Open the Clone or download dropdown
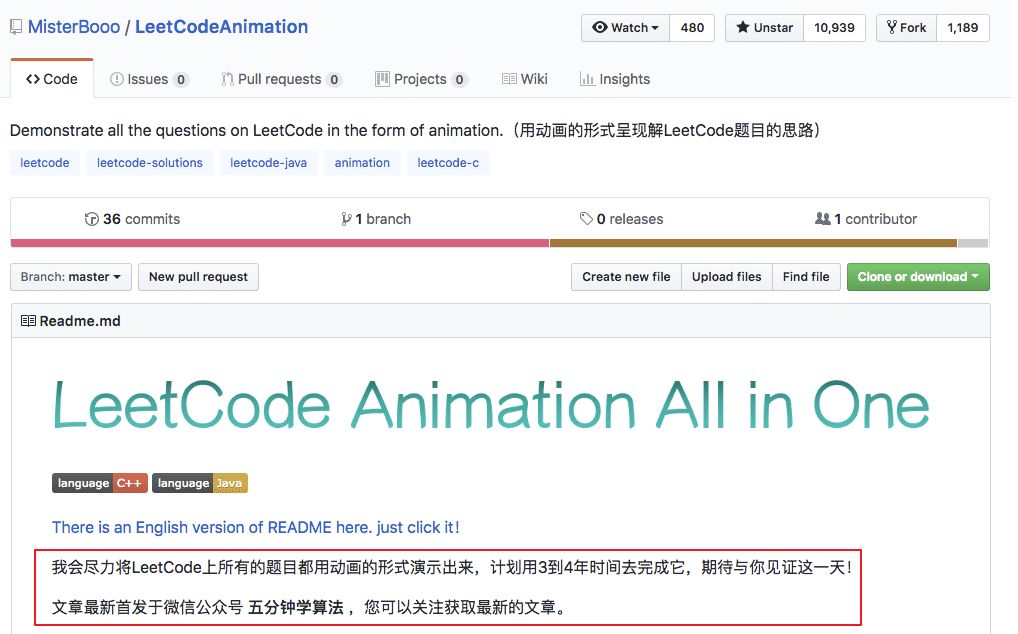This screenshot has height=634, width=1018. (918, 277)
